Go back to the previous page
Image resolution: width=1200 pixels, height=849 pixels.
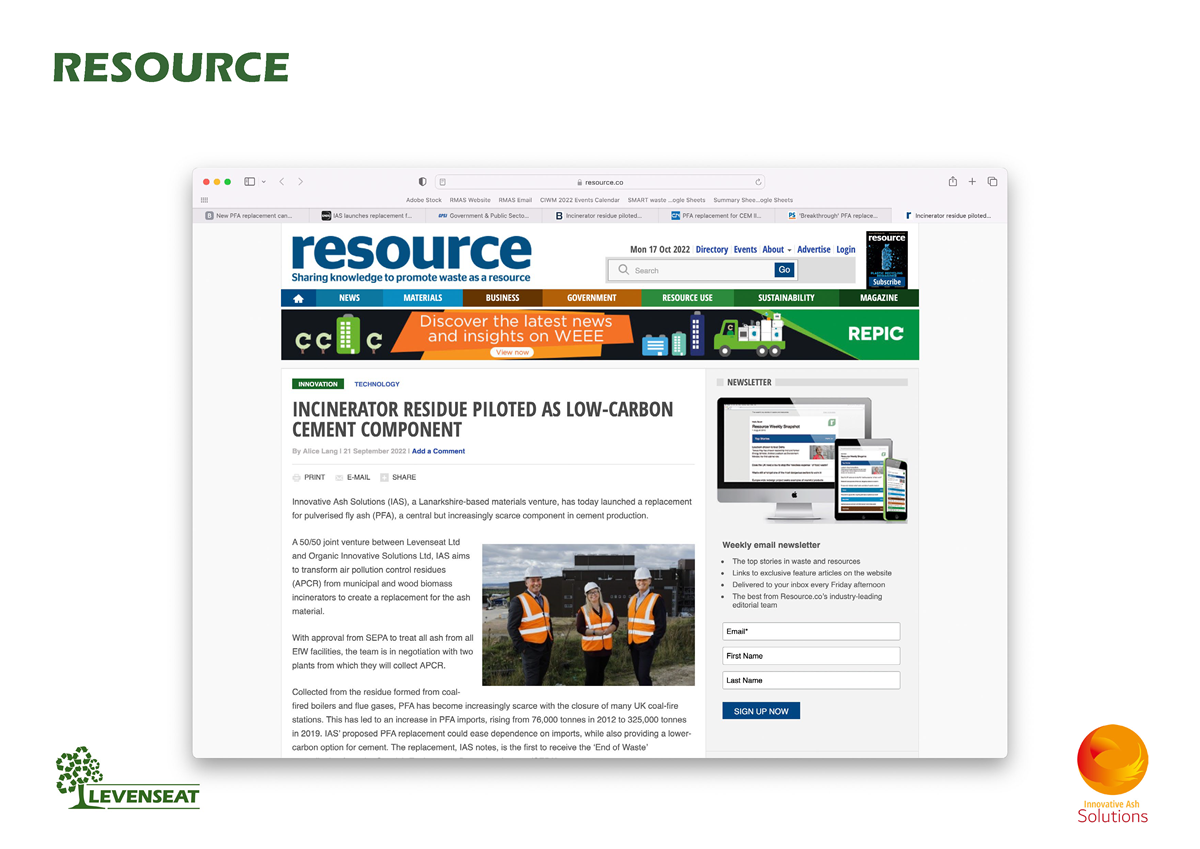point(282,182)
